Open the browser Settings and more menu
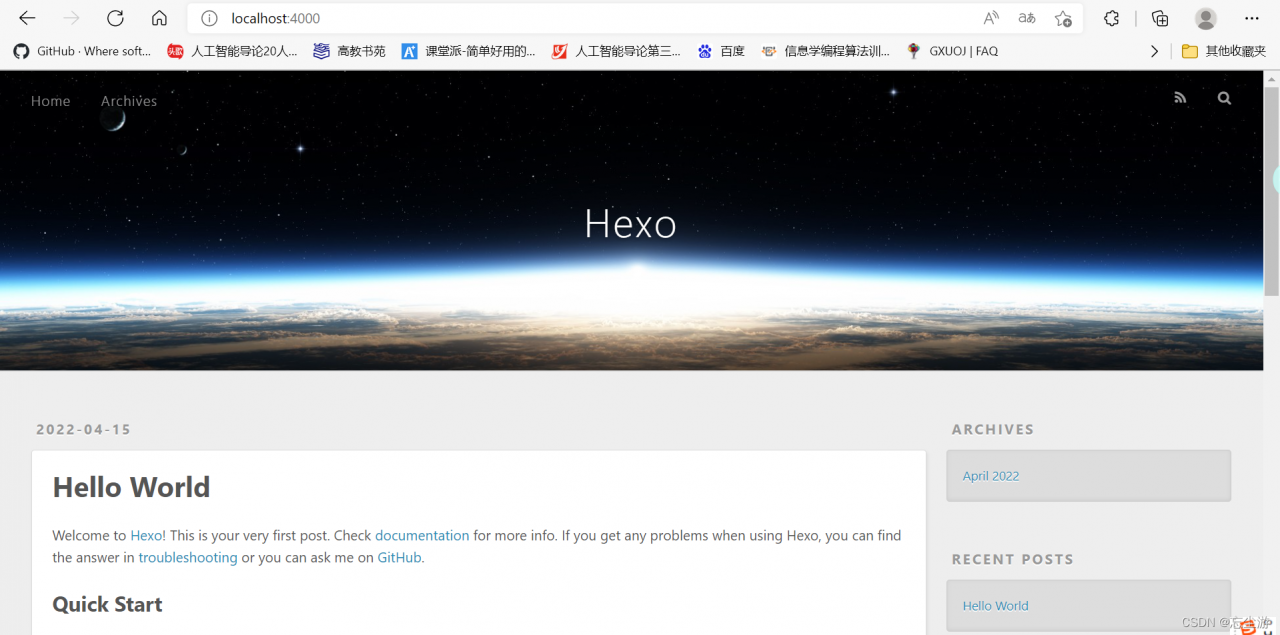The width and height of the screenshot is (1280, 635). (1252, 18)
